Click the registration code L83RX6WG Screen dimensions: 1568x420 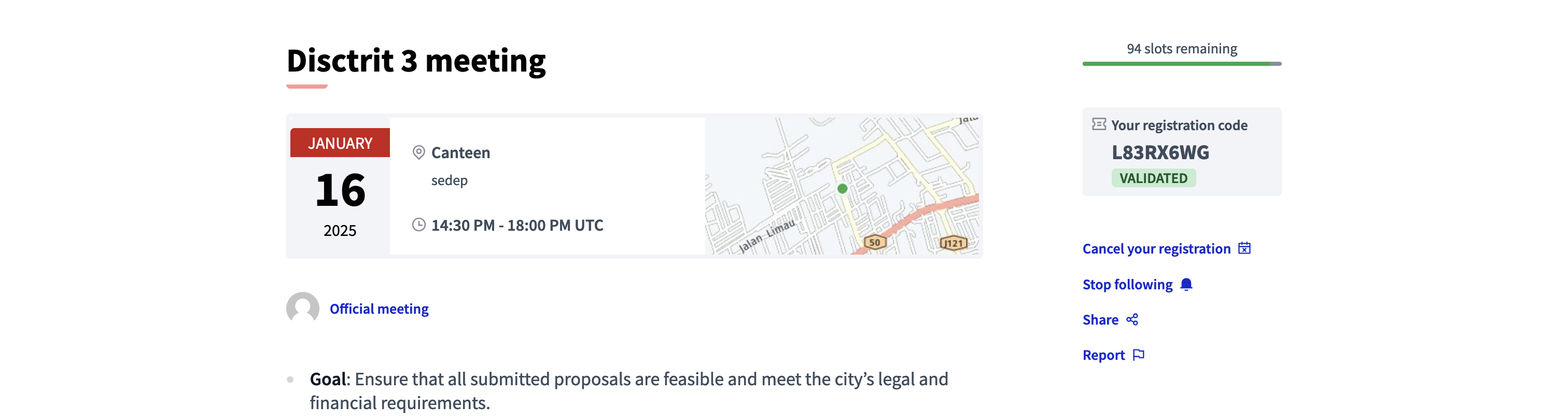point(1163,153)
